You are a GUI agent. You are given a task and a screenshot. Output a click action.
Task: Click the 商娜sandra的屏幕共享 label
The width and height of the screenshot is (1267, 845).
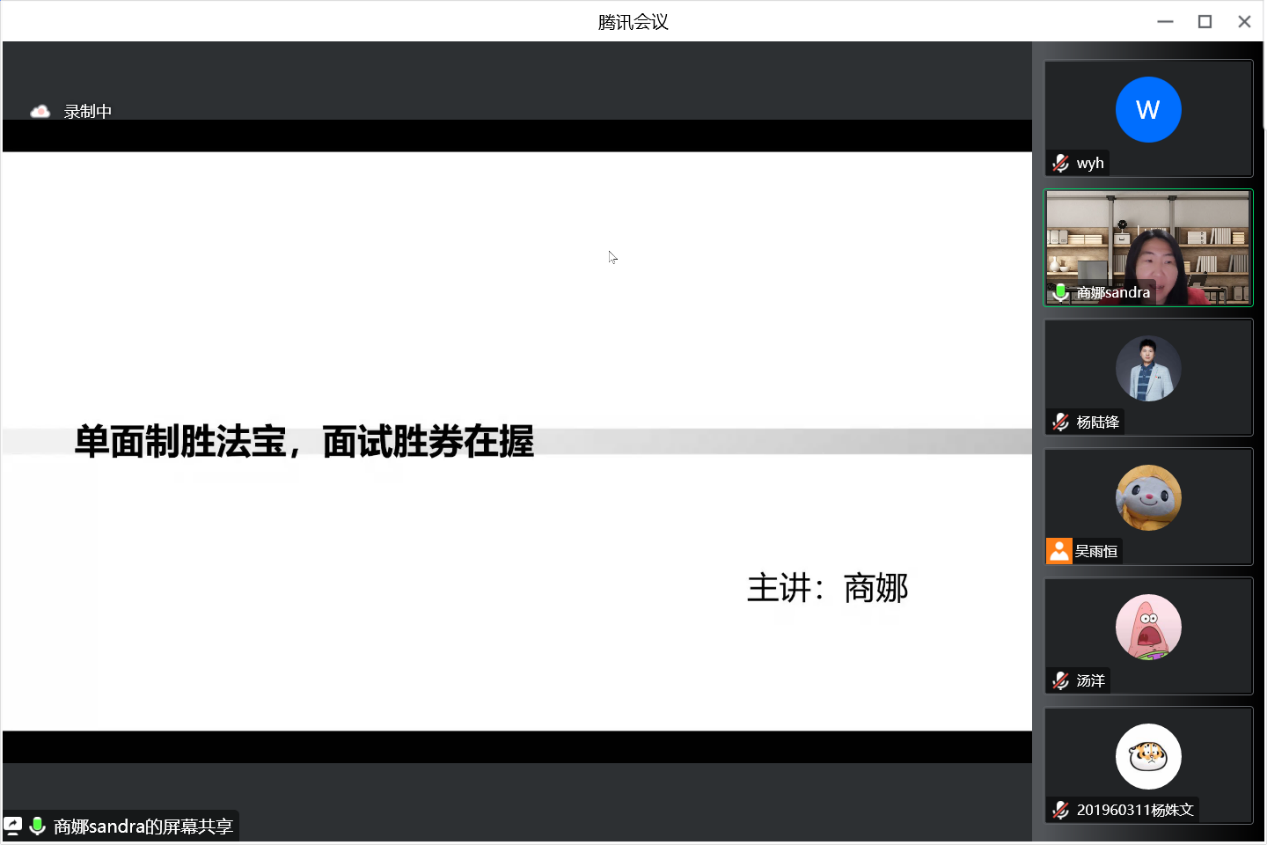(x=143, y=826)
